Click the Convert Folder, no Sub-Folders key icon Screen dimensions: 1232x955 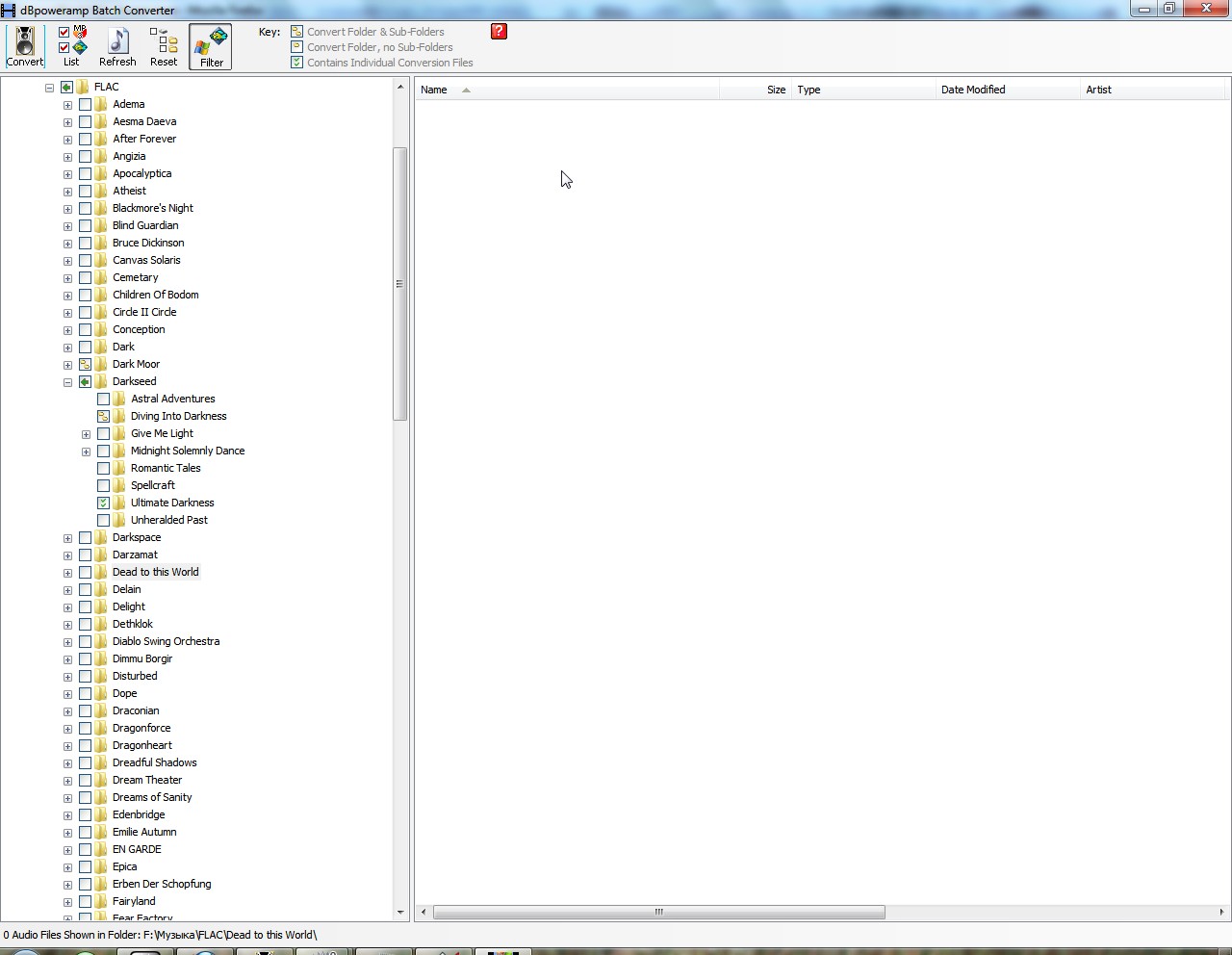(296, 47)
